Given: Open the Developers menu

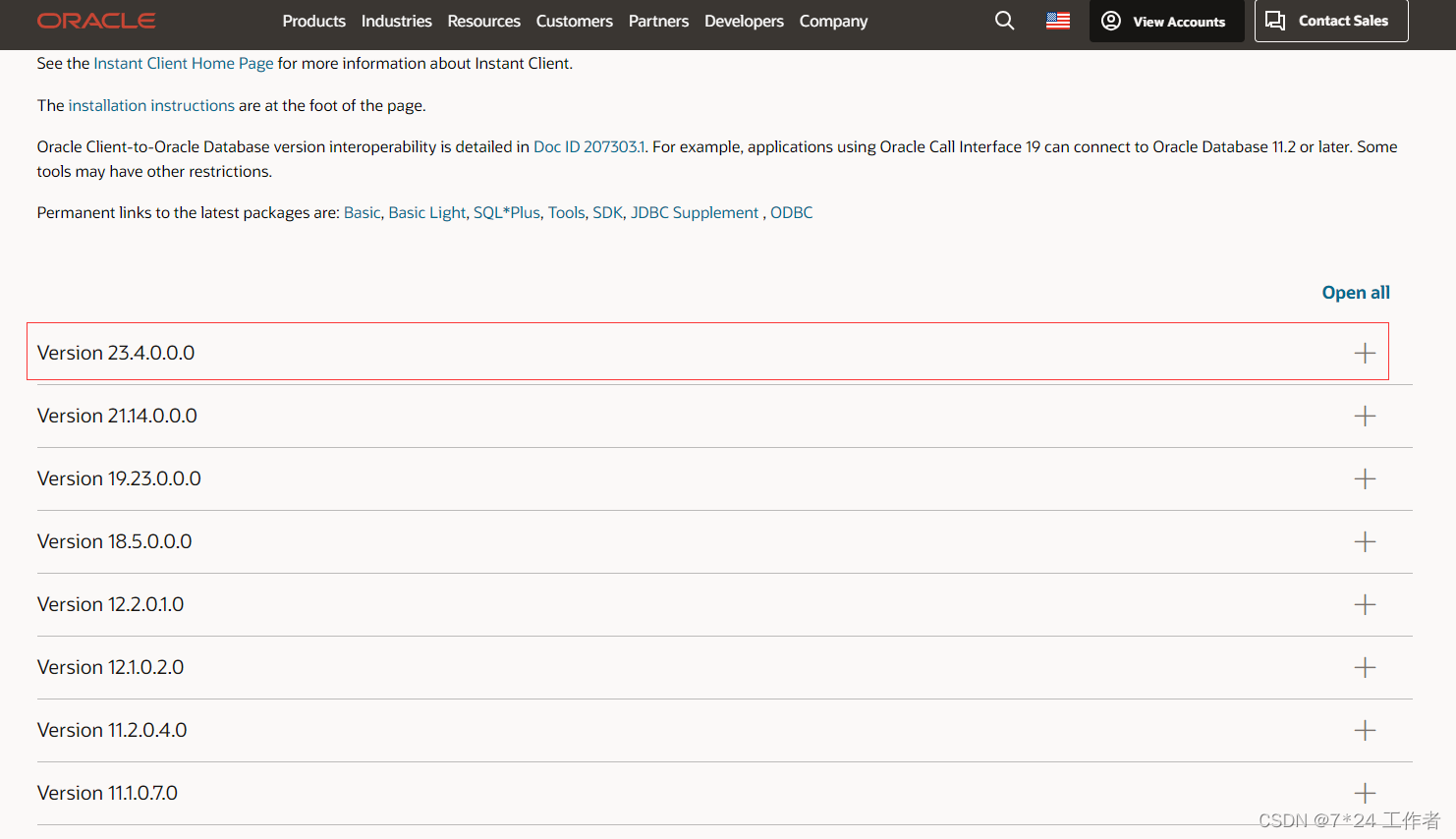Looking at the screenshot, I should coord(745,21).
